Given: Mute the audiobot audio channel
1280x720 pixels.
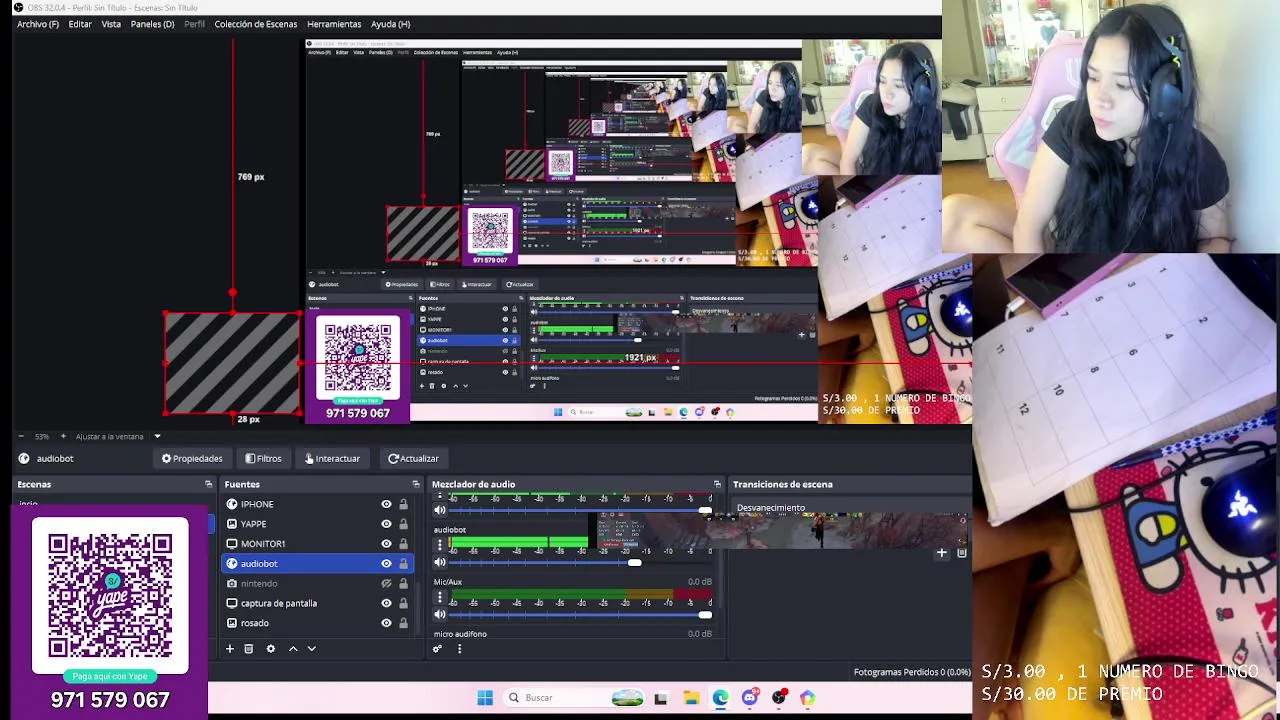Looking at the screenshot, I should click(439, 562).
